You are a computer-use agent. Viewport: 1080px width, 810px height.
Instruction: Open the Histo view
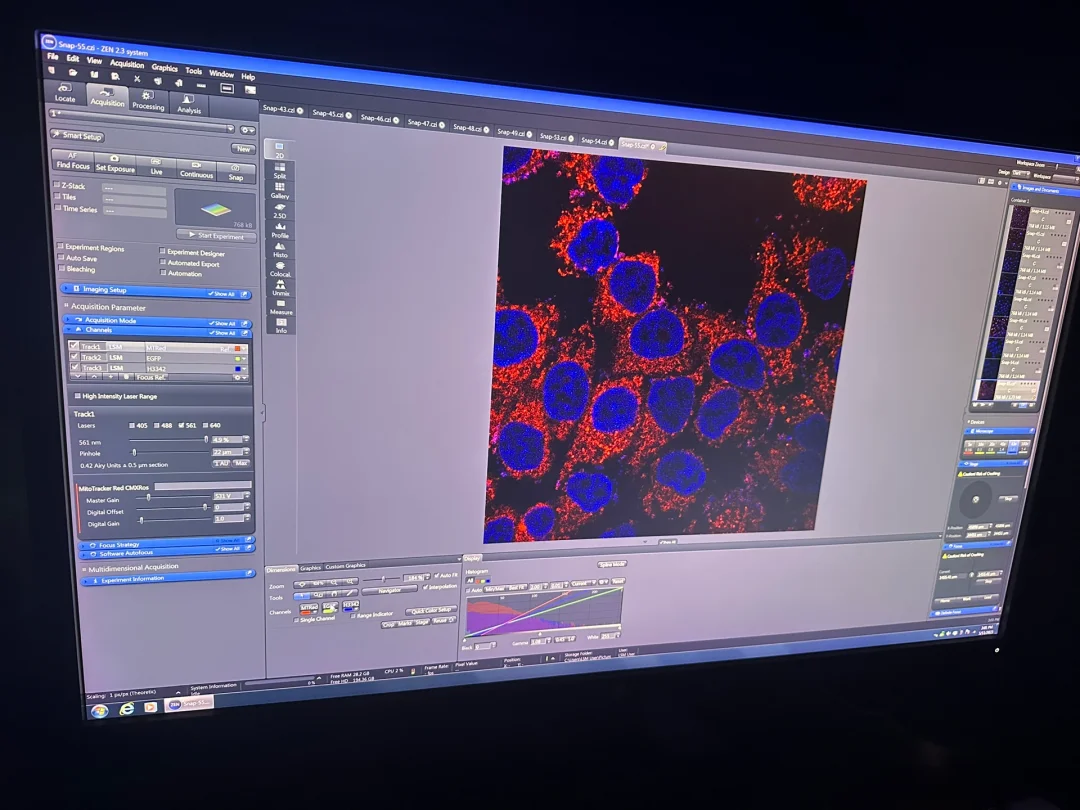point(280,249)
